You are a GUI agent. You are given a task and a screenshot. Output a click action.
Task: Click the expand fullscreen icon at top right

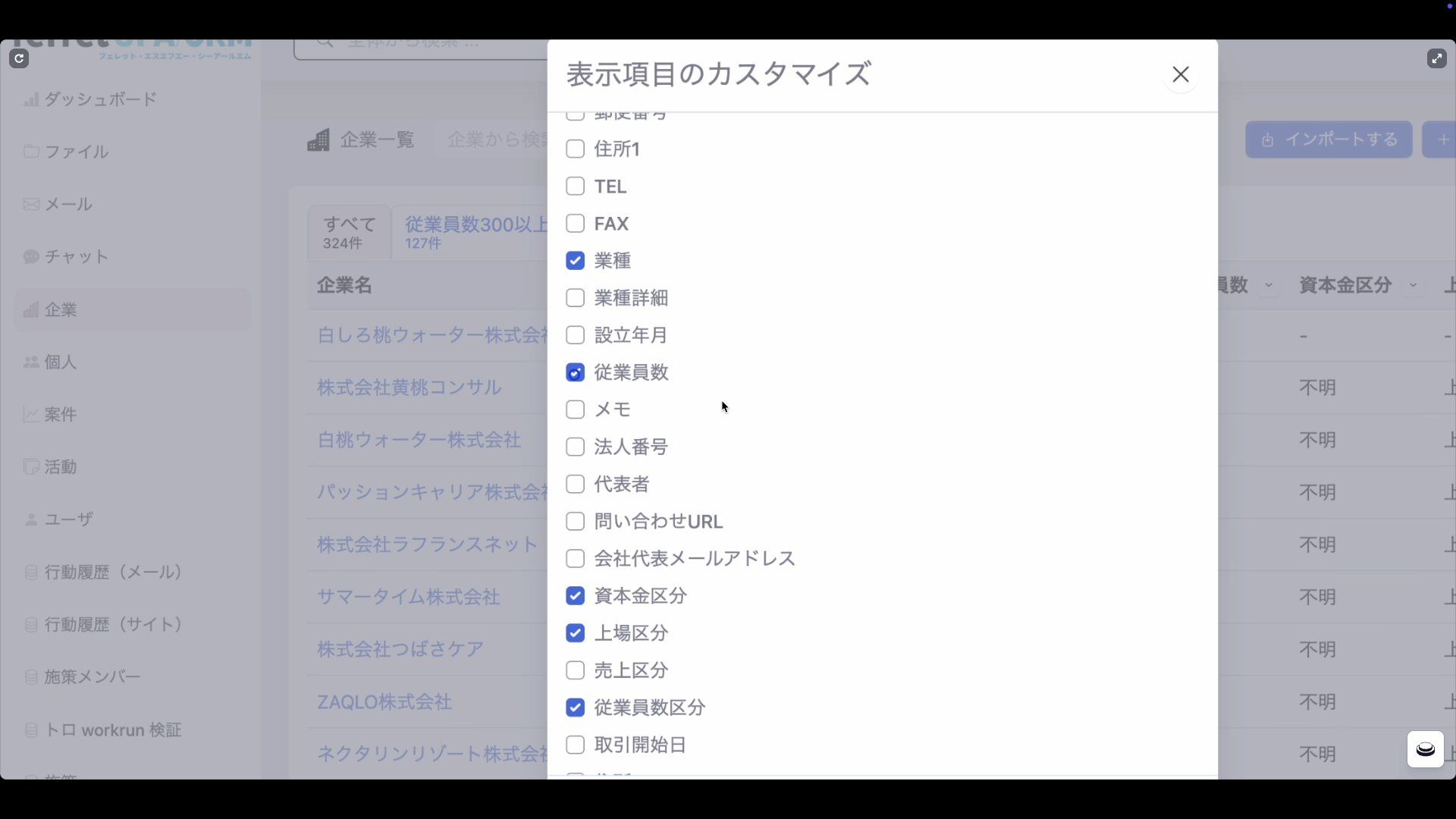pos(1436,58)
